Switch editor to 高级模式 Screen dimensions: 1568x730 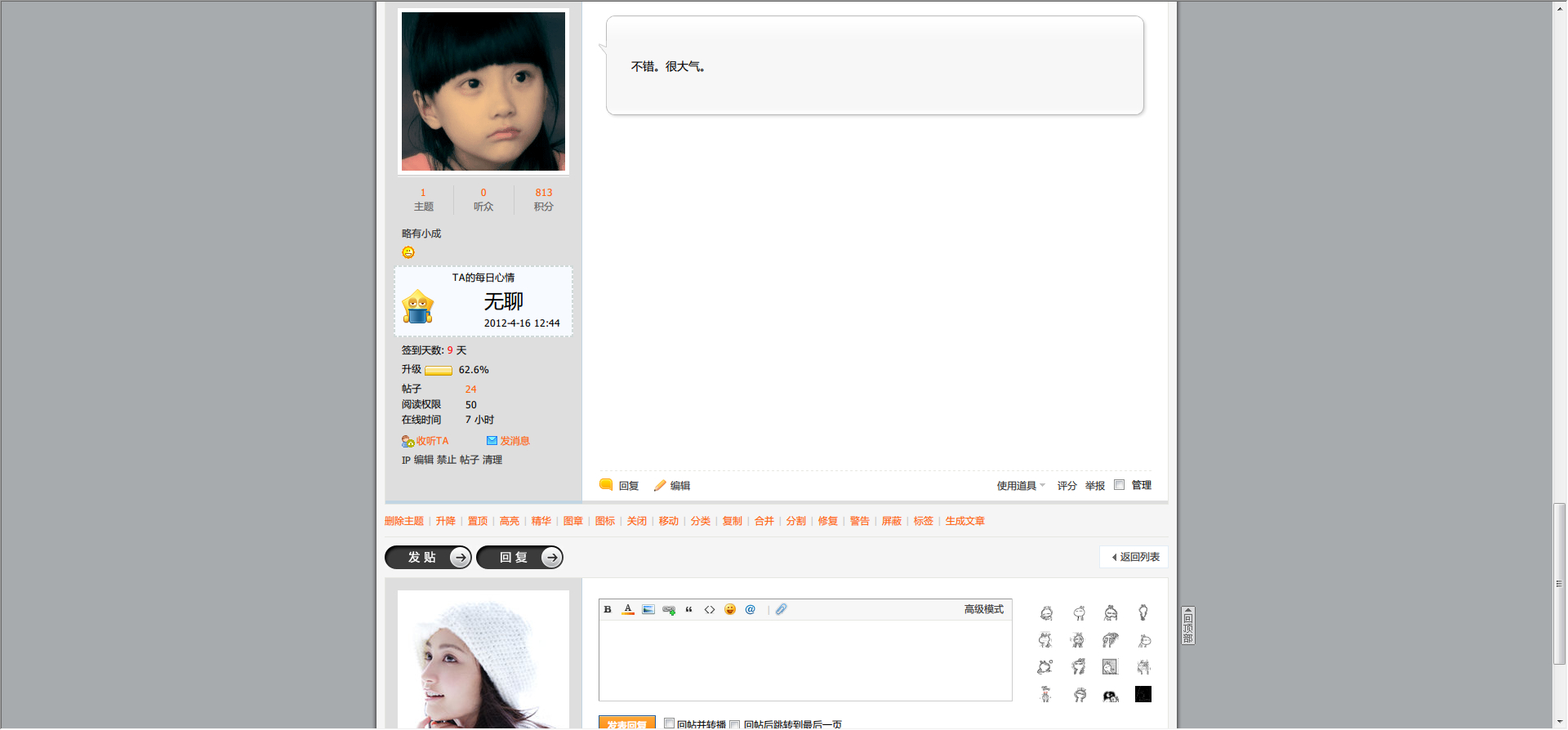(984, 610)
